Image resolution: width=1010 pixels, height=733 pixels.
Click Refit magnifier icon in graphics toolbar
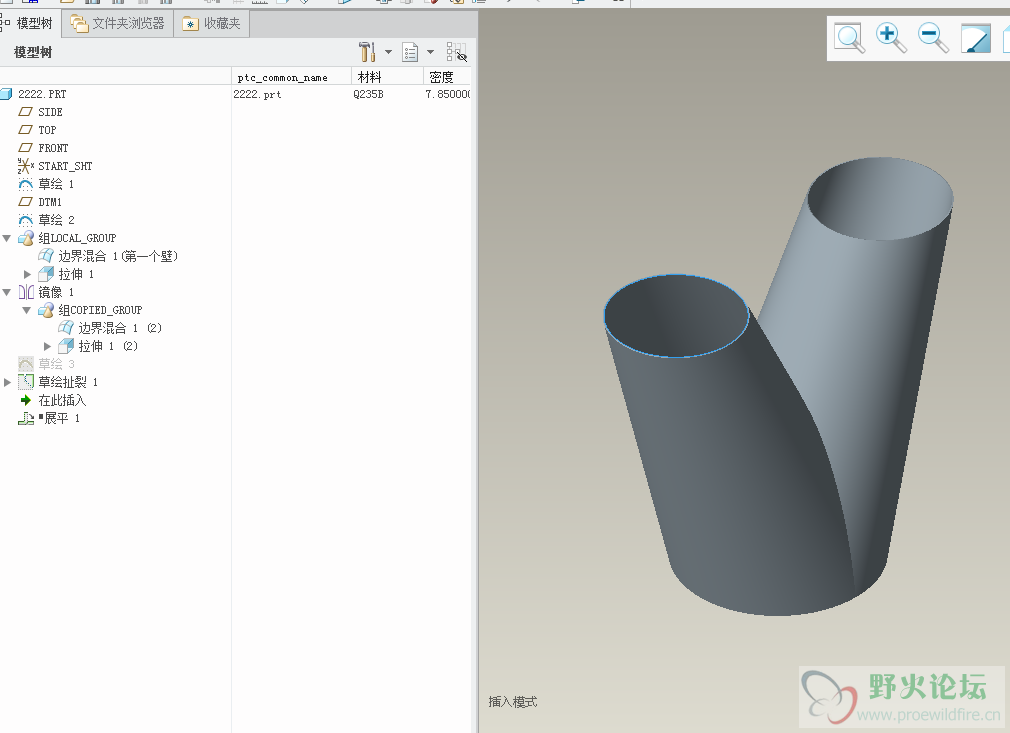850,38
